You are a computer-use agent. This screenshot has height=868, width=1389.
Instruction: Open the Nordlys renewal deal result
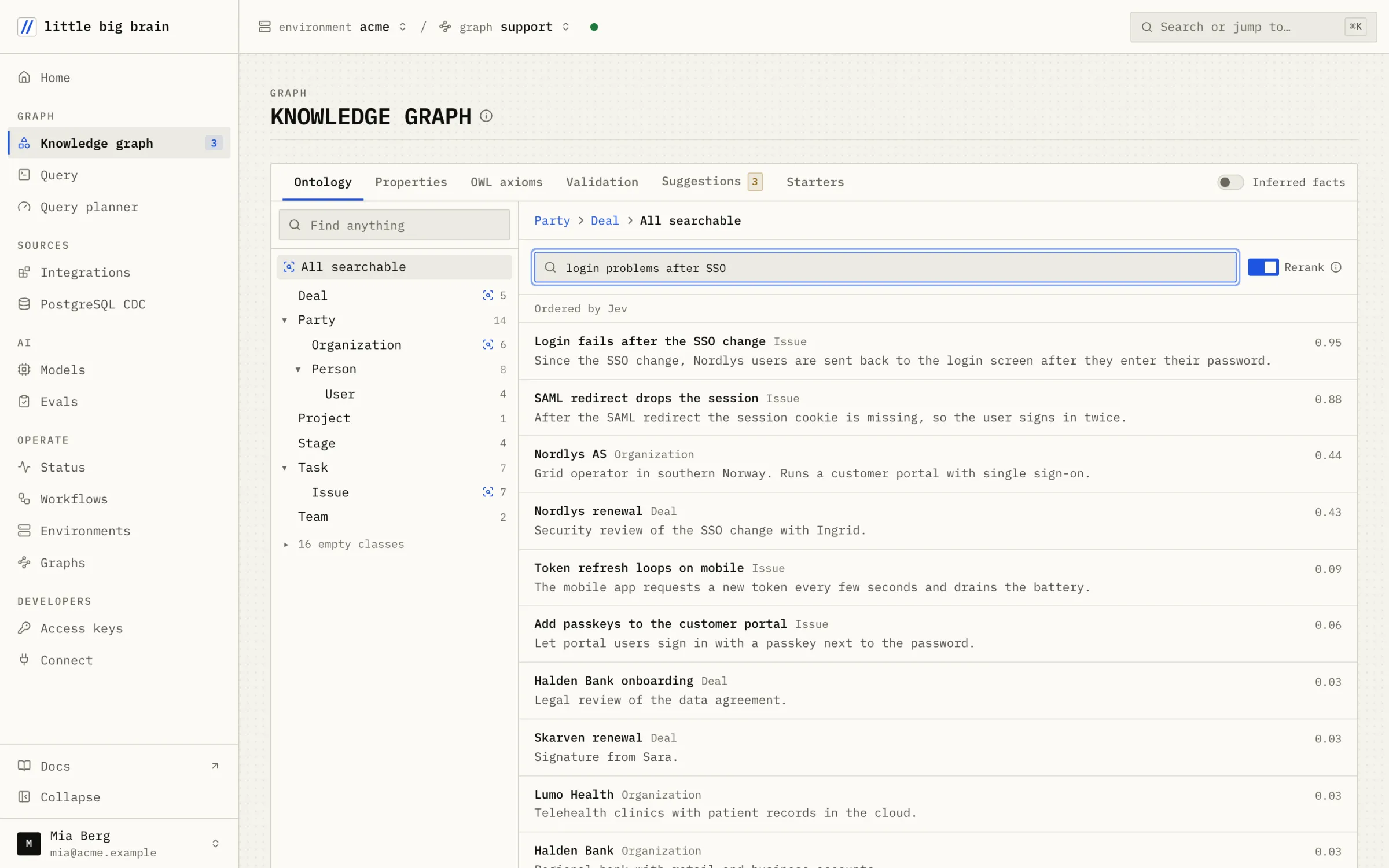938,521
